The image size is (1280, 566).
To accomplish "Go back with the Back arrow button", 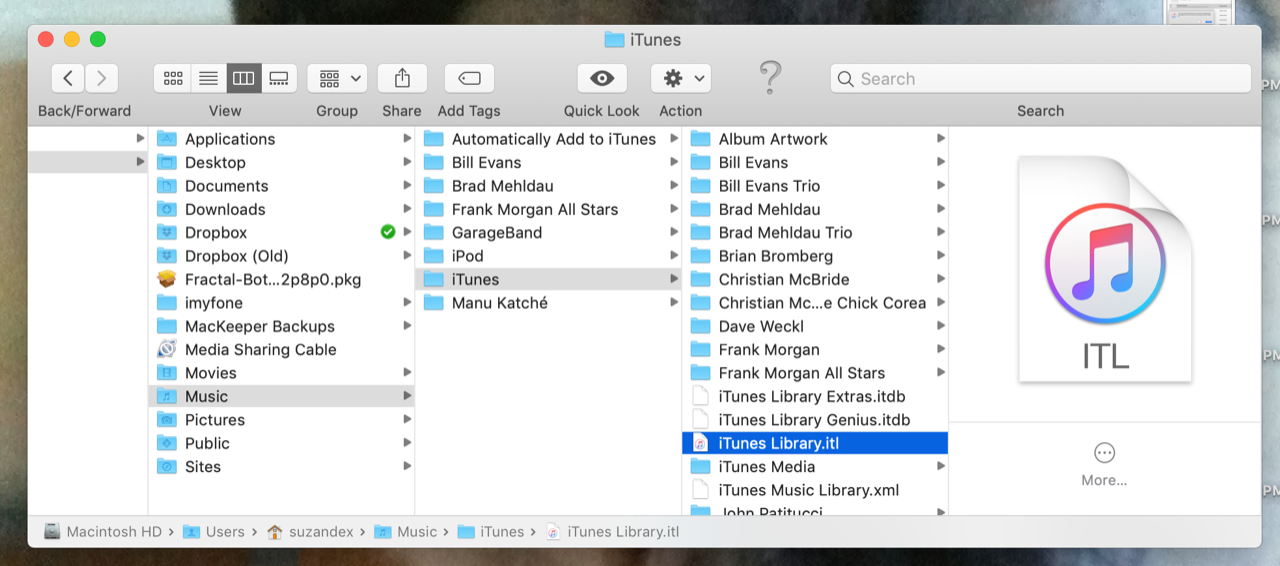I will point(68,78).
